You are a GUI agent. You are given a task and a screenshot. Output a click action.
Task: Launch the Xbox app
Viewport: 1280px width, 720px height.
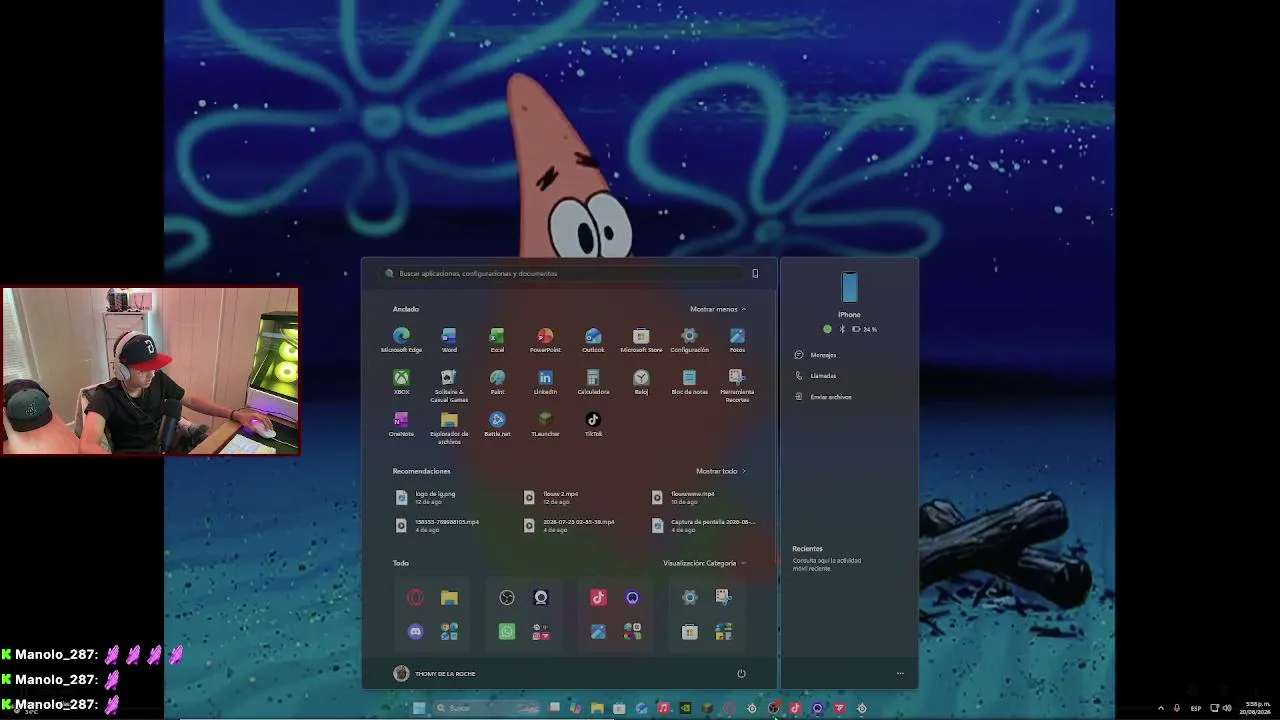click(401, 382)
